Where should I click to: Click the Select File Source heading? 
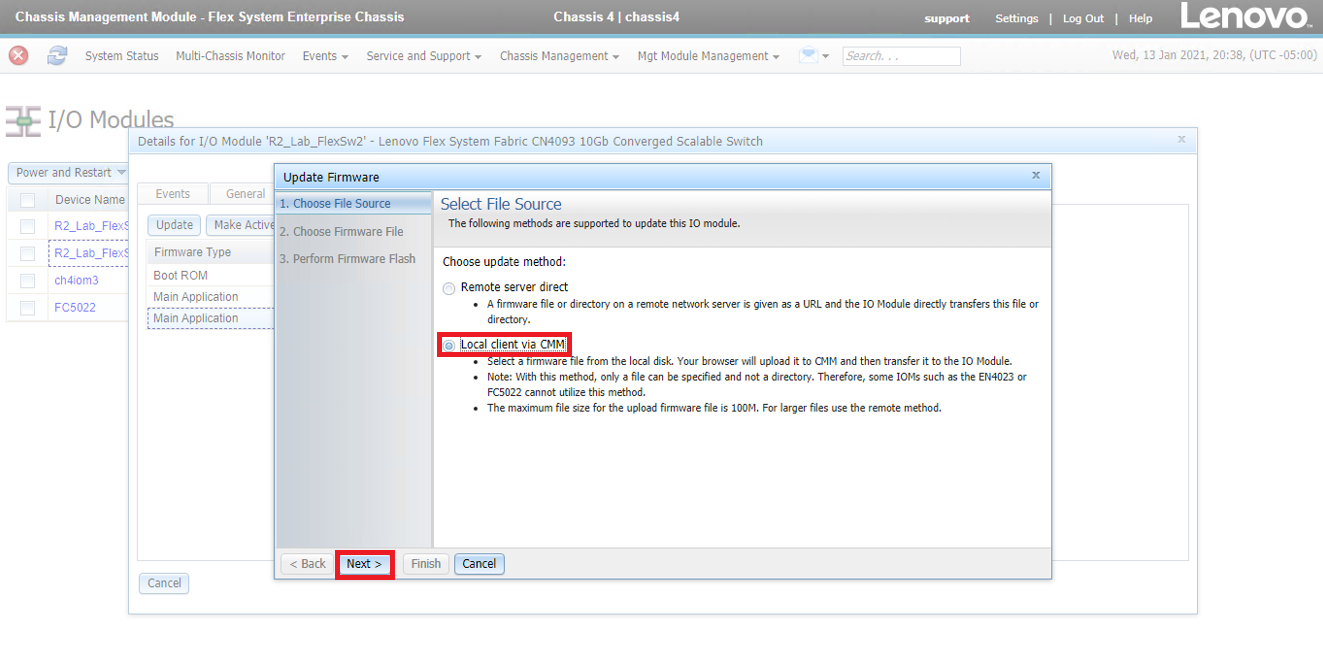point(501,204)
